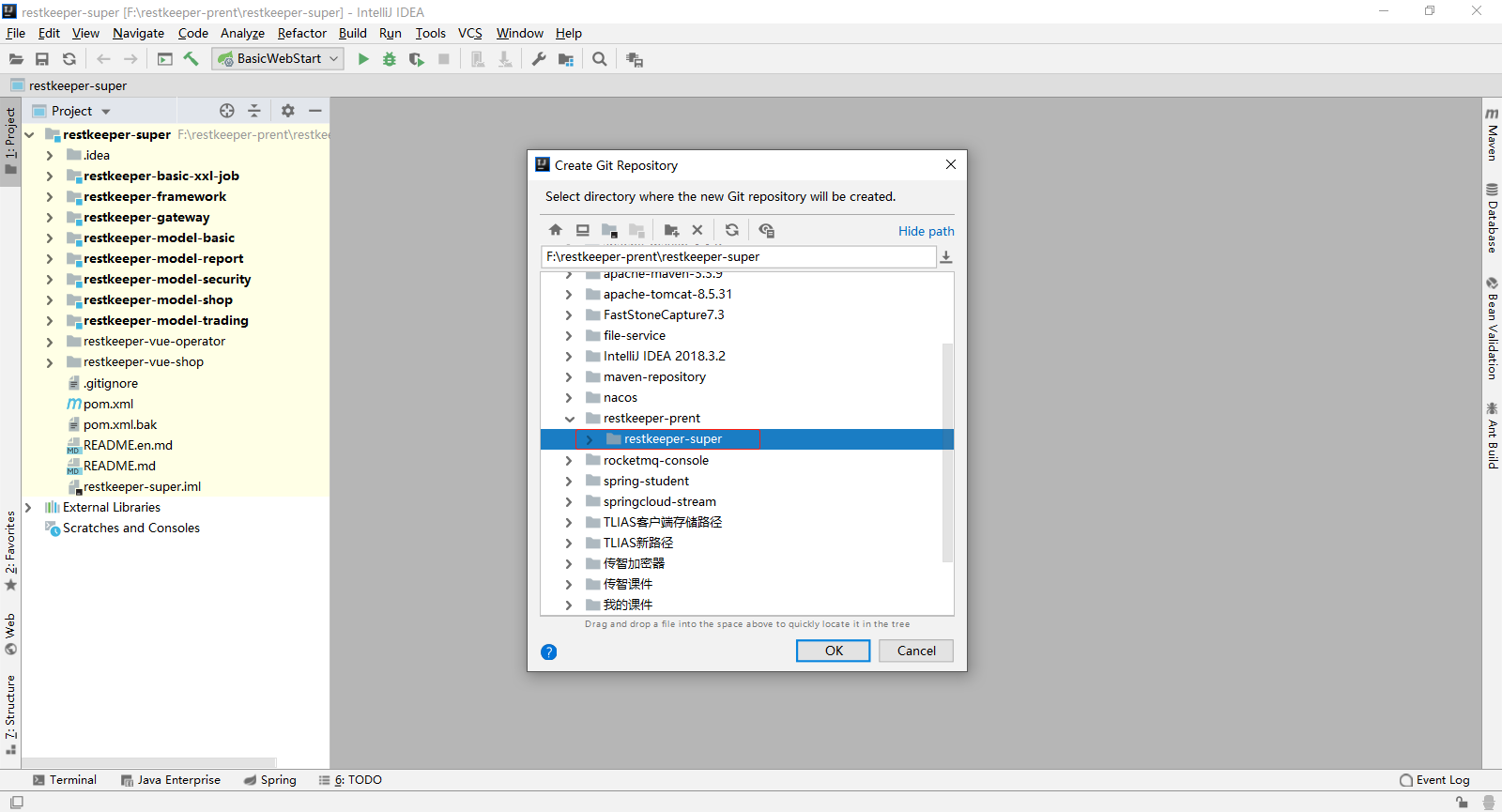Click the path history arrow icon
The width and height of the screenshot is (1502, 812).
click(x=946, y=257)
